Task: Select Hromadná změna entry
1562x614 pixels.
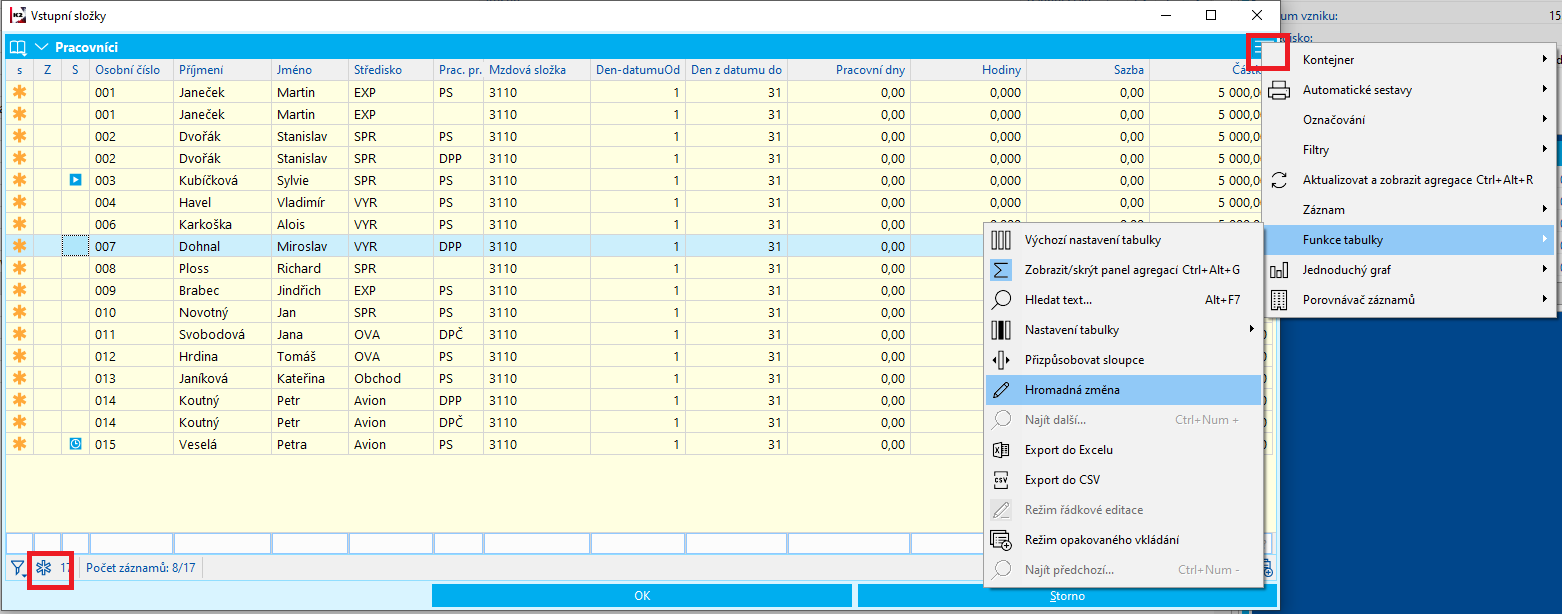Action: coord(1124,390)
